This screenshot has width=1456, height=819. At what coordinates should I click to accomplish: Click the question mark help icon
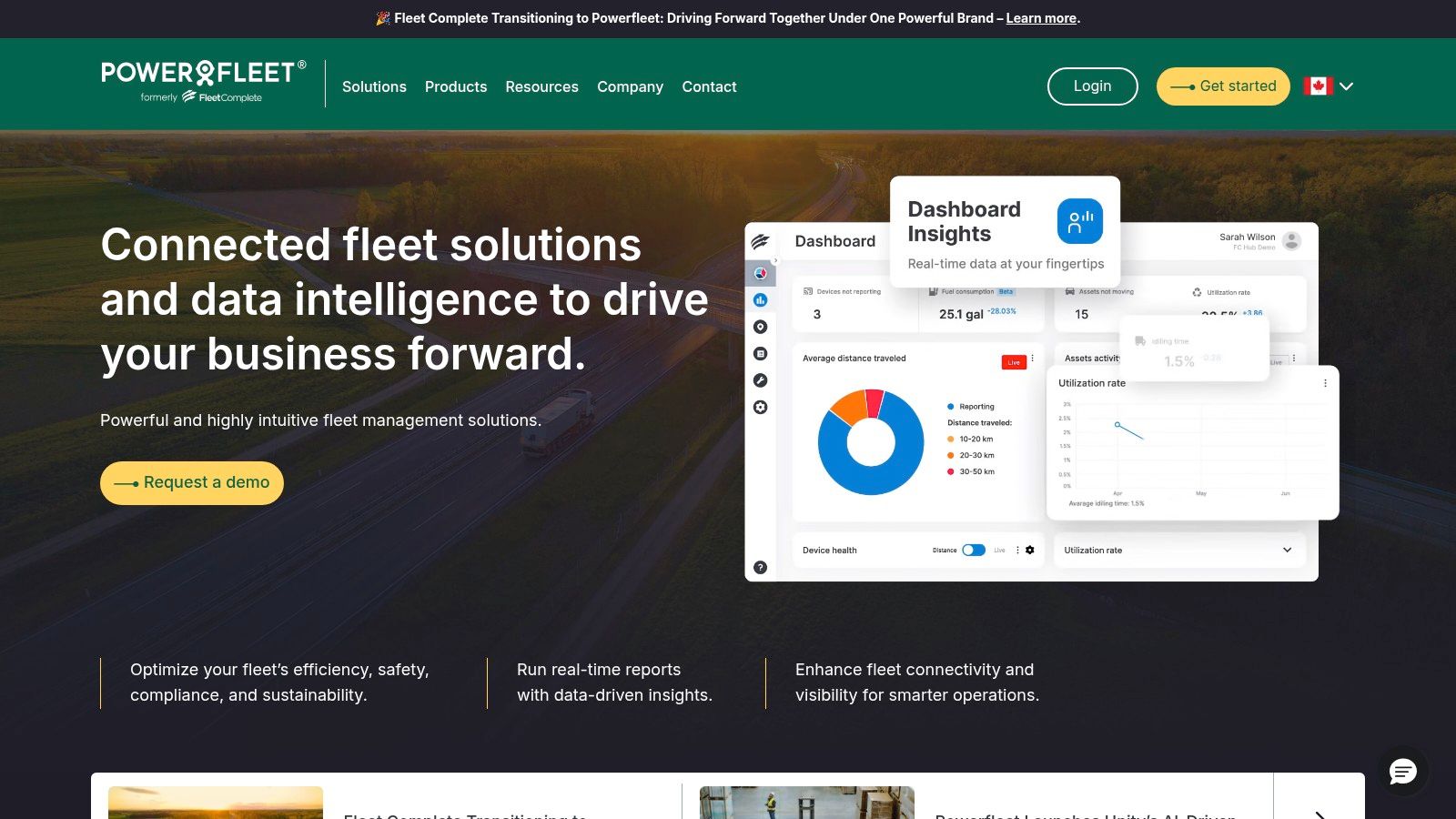click(x=761, y=567)
